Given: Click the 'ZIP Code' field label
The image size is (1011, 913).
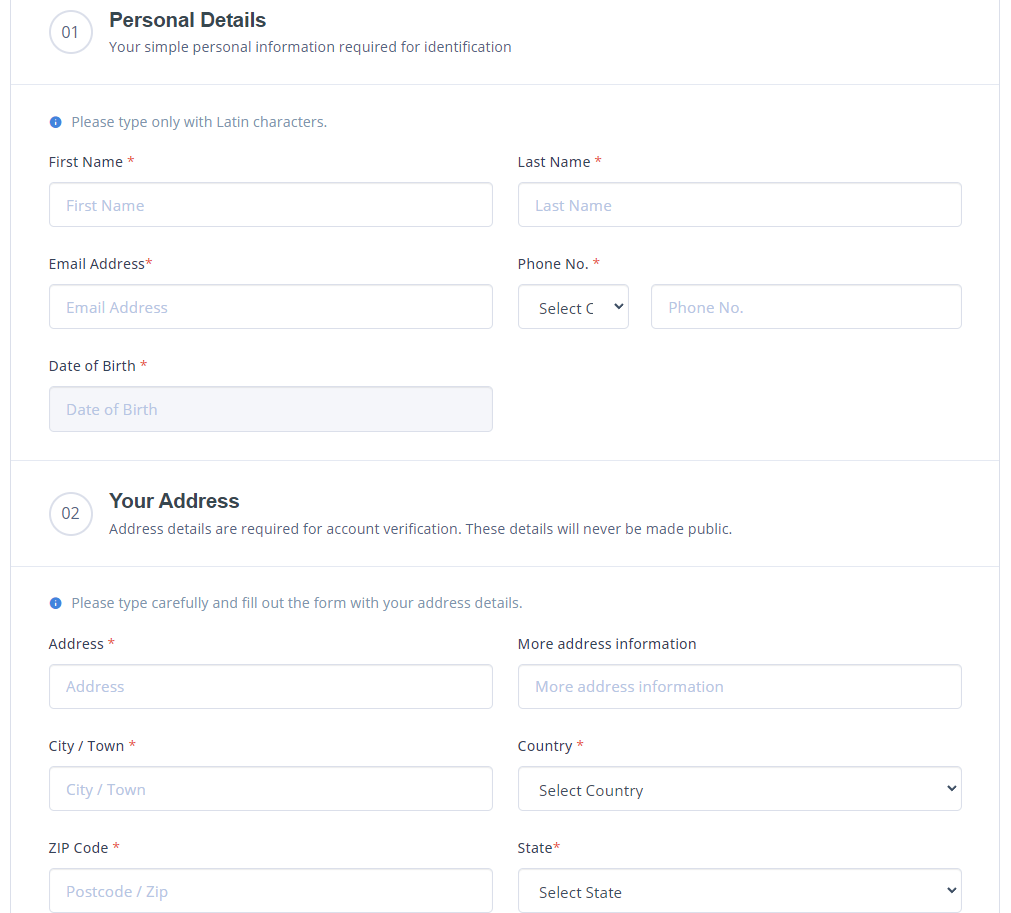Looking at the screenshot, I should click(79, 848).
